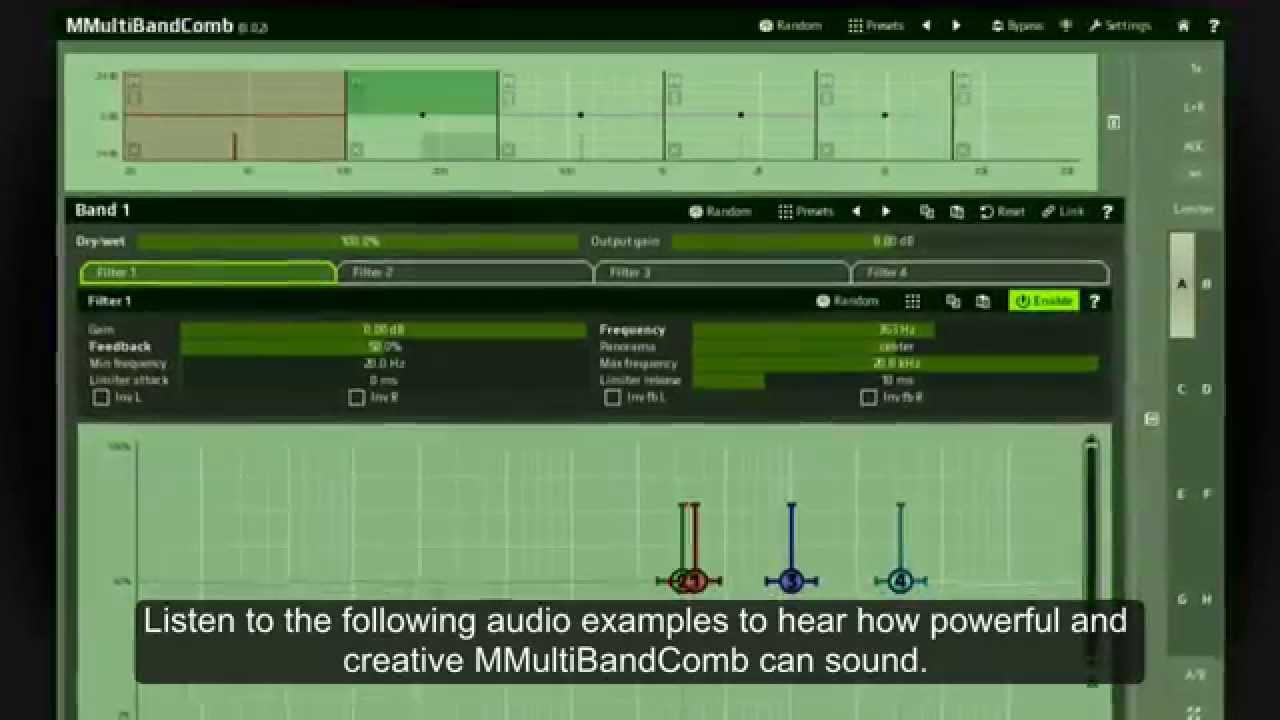Open global help with the title bar question mark
The image size is (1280, 720).
pos(1214,26)
